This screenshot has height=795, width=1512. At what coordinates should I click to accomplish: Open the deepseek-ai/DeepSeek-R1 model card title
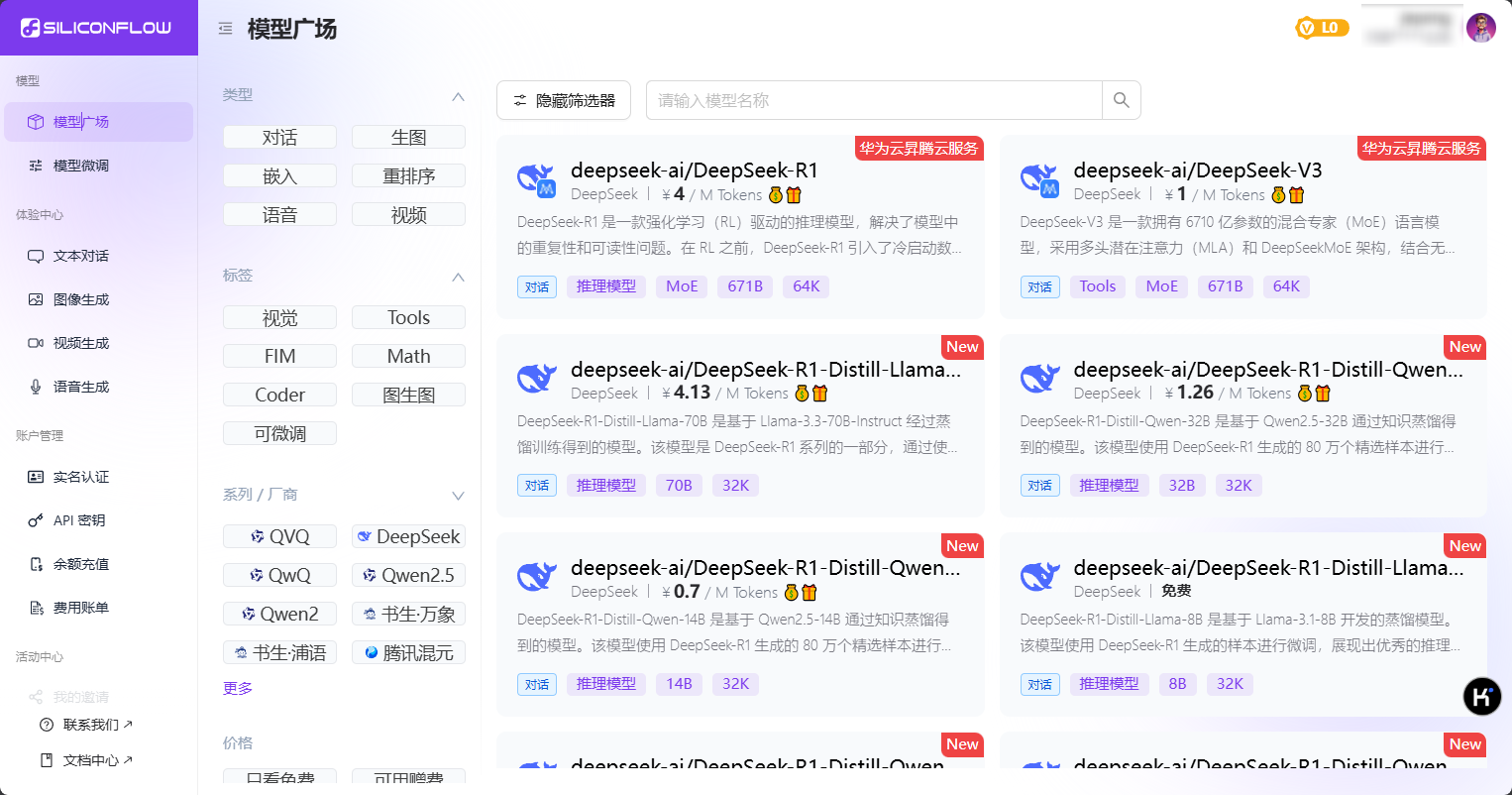[x=694, y=170]
